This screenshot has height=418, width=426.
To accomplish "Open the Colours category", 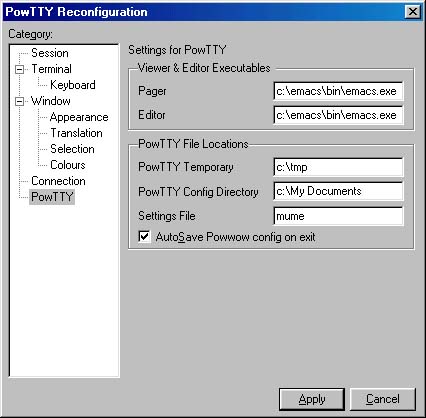I will click(x=68, y=165).
